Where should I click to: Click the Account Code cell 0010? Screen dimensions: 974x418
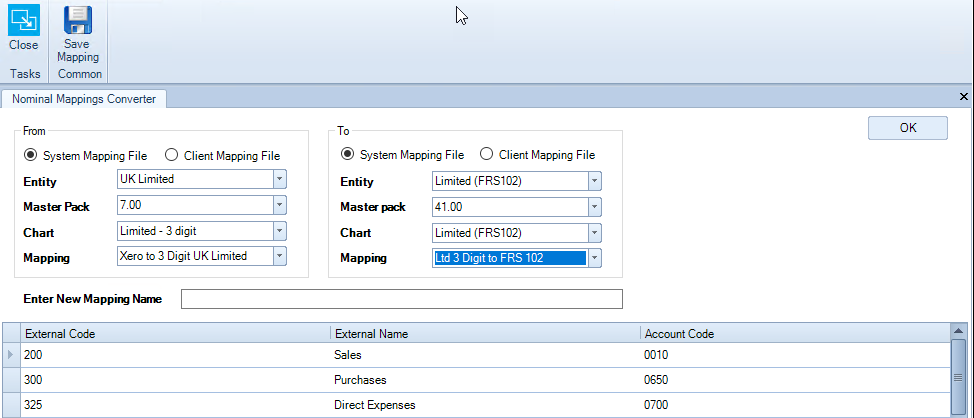point(795,355)
